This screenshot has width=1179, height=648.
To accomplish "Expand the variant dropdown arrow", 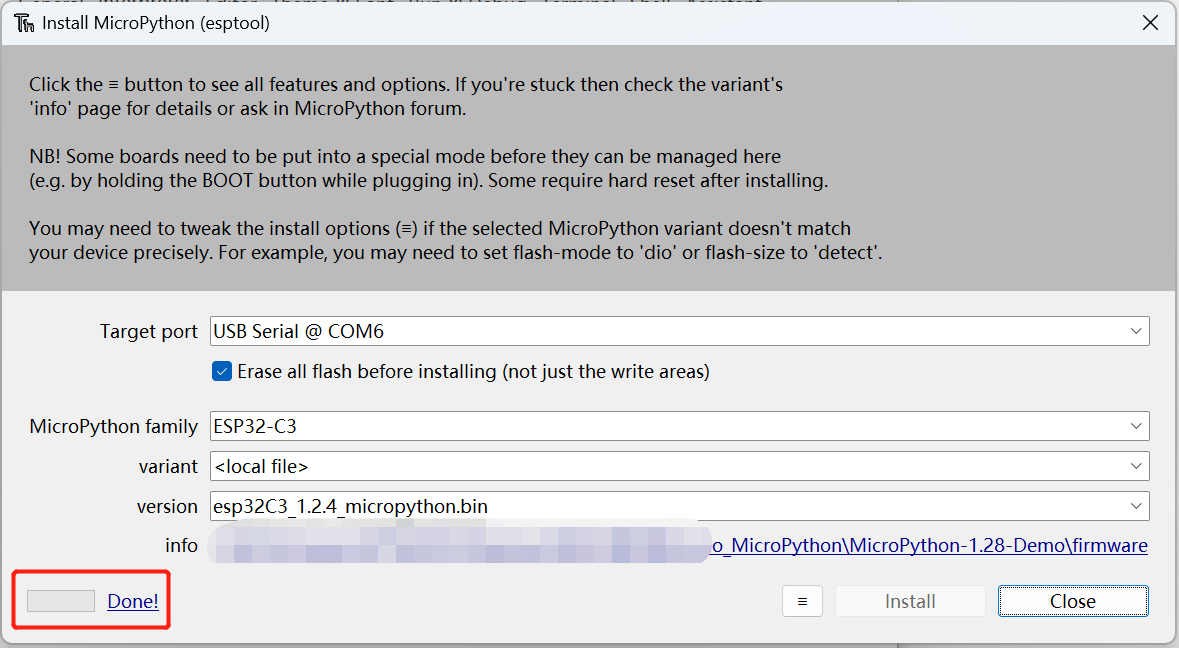I will coord(1135,466).
